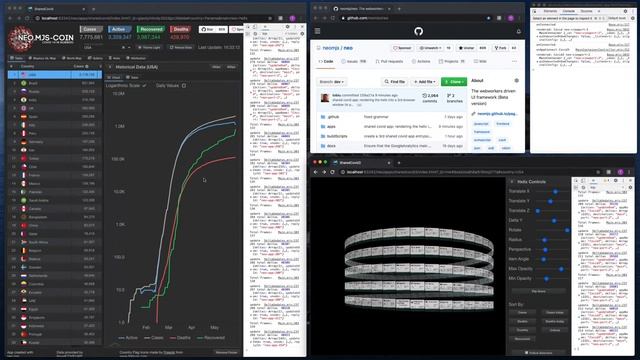Image resolution: width=640 pixels, height=360 pixels.
Task: Open the Branch dev dropdown
Action: click(x=331, y=82)
